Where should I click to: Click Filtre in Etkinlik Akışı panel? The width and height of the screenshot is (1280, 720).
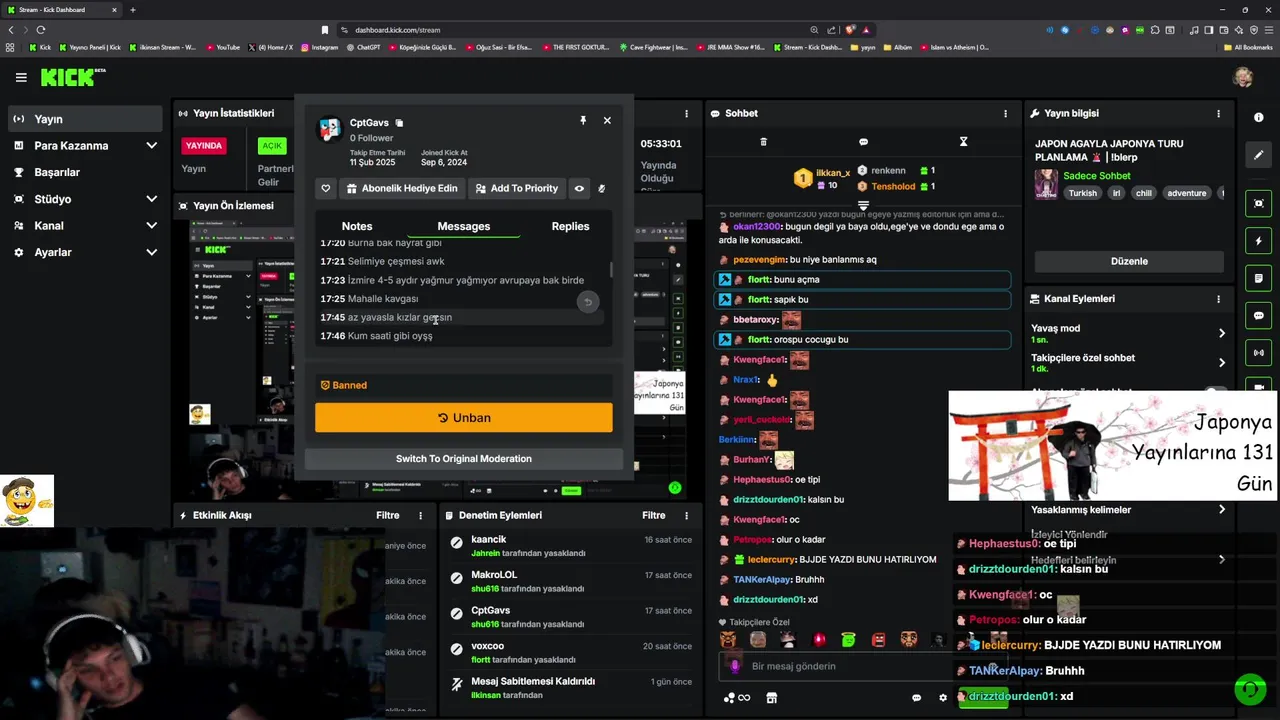point(387,516)
